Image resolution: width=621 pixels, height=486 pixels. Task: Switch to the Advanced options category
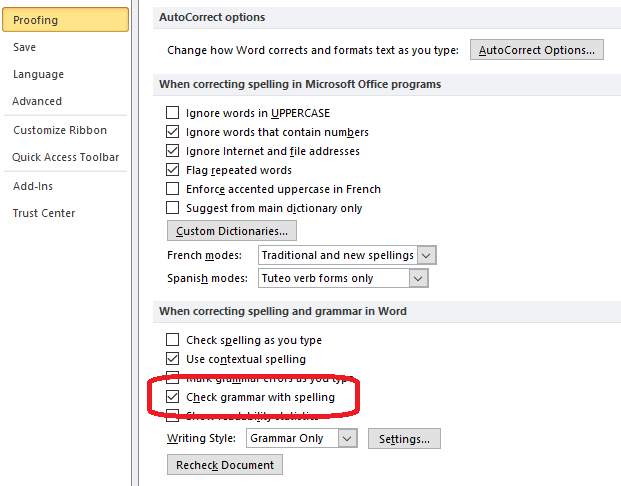click(x=37, y=101)
